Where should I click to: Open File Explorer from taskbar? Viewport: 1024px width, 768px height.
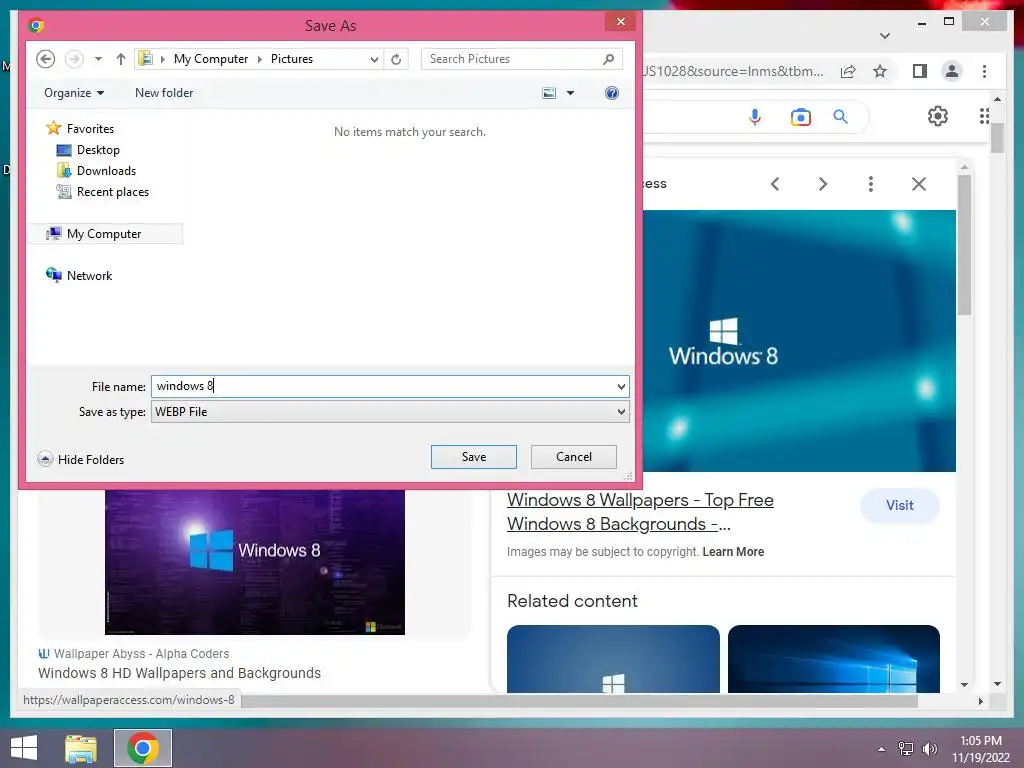[x=80, y=748]
